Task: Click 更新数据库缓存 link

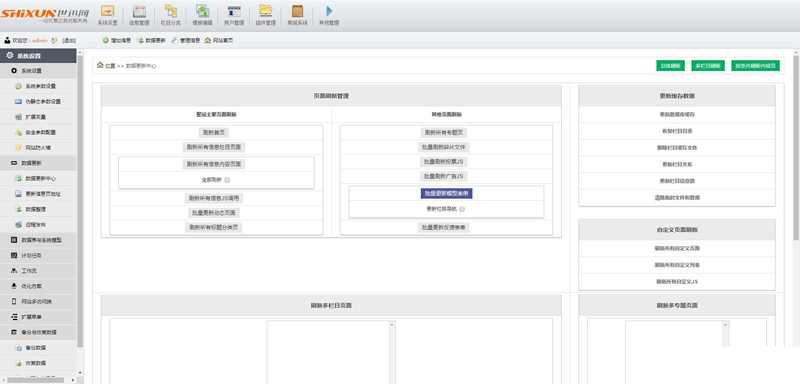Action: [677, 114]
